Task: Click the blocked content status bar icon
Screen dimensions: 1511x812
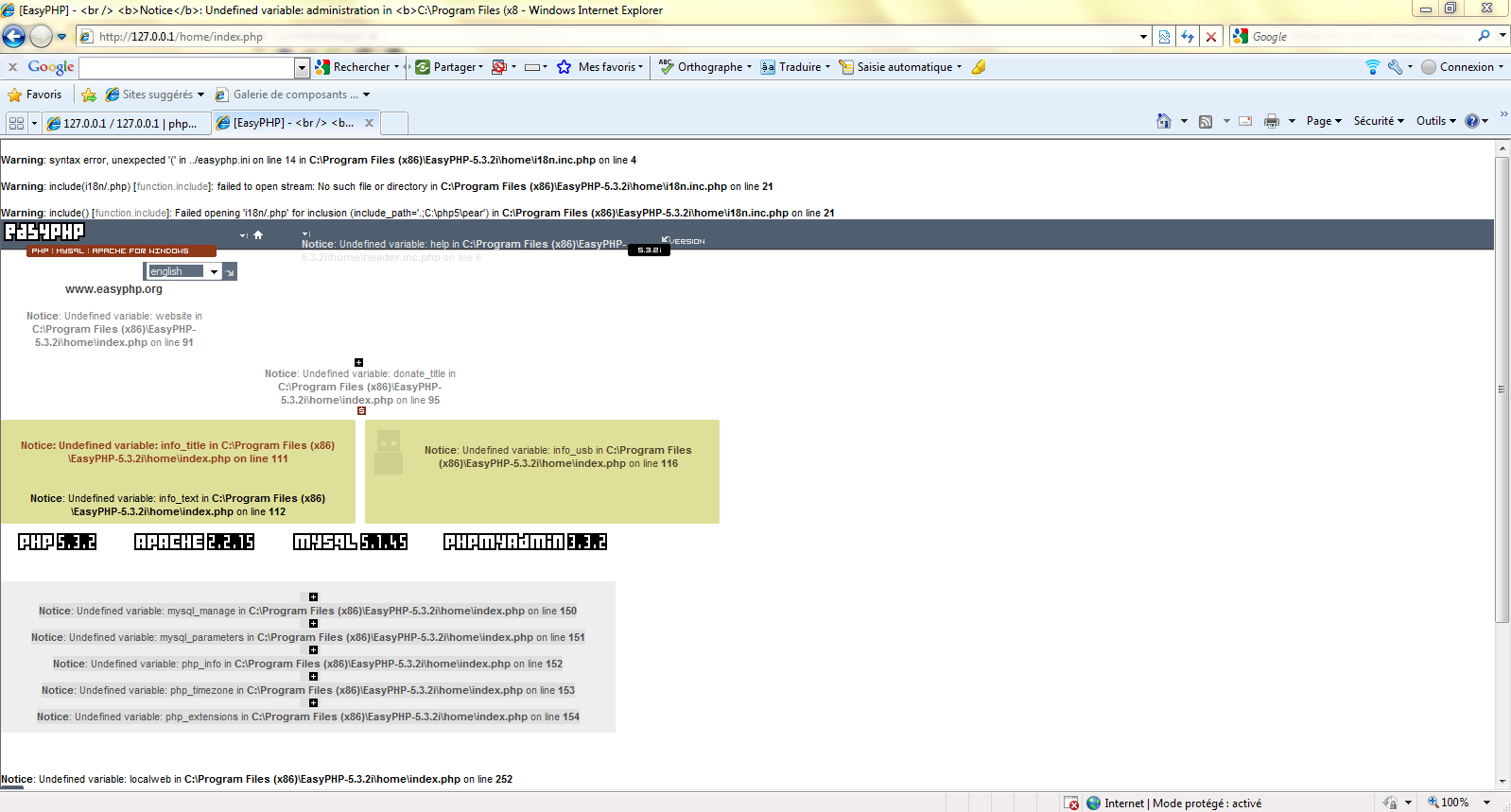Action: (x=1071, y=803)
